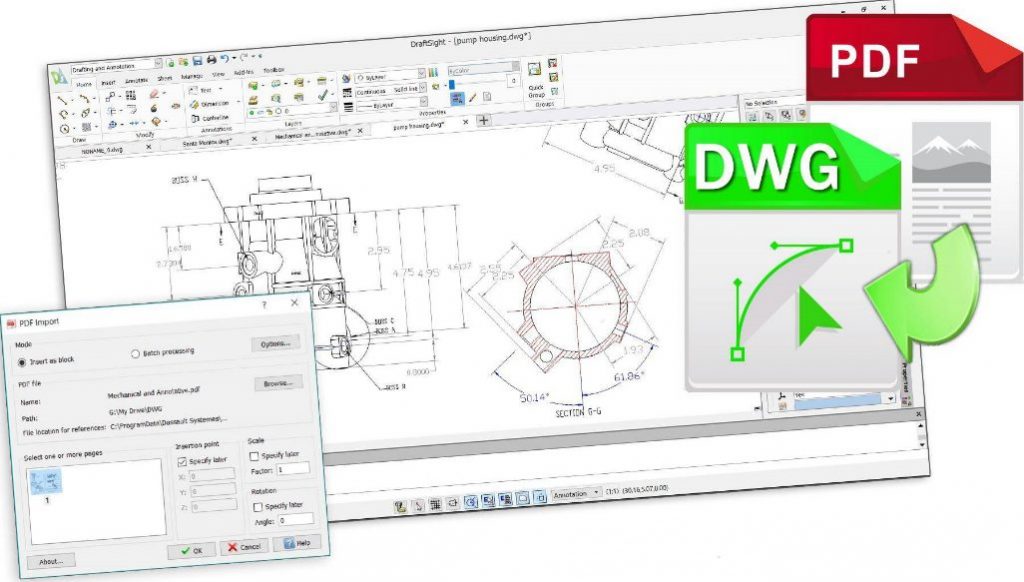Select the Batch processing radio button
The image size is (1024, 582).
click(x=135, y=354)
